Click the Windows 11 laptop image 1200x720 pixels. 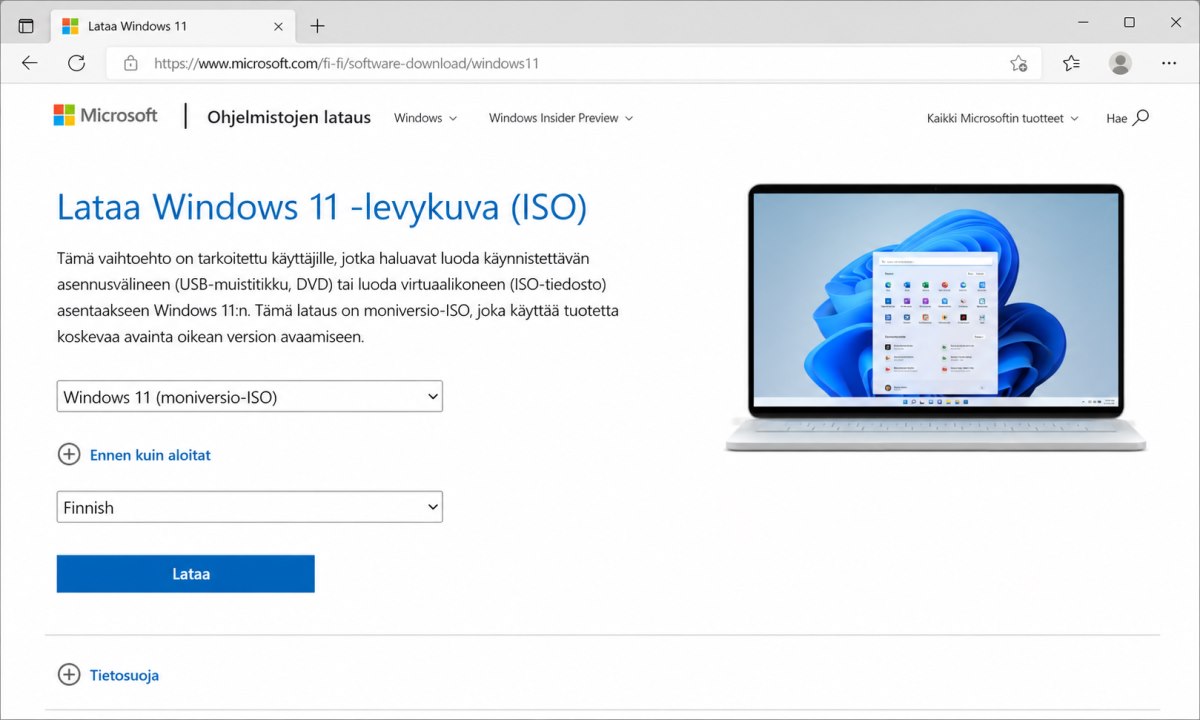click(x=936, y=316)
